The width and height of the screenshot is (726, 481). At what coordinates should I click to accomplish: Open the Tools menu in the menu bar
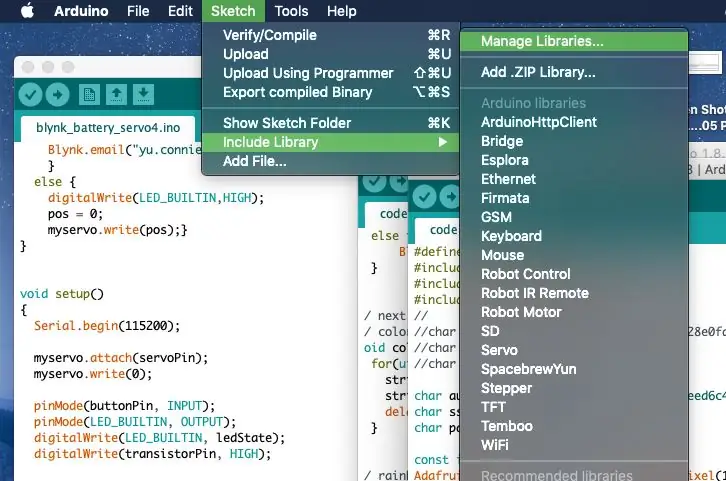pos(291,11)
